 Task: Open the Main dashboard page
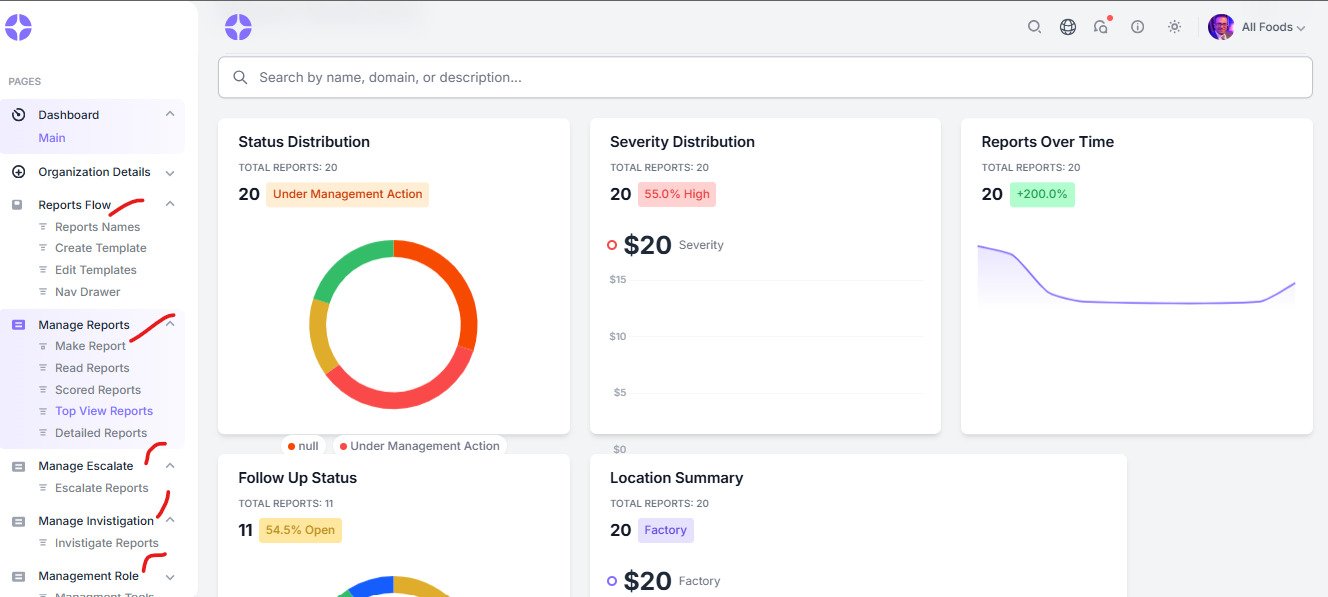pos(52,138)
